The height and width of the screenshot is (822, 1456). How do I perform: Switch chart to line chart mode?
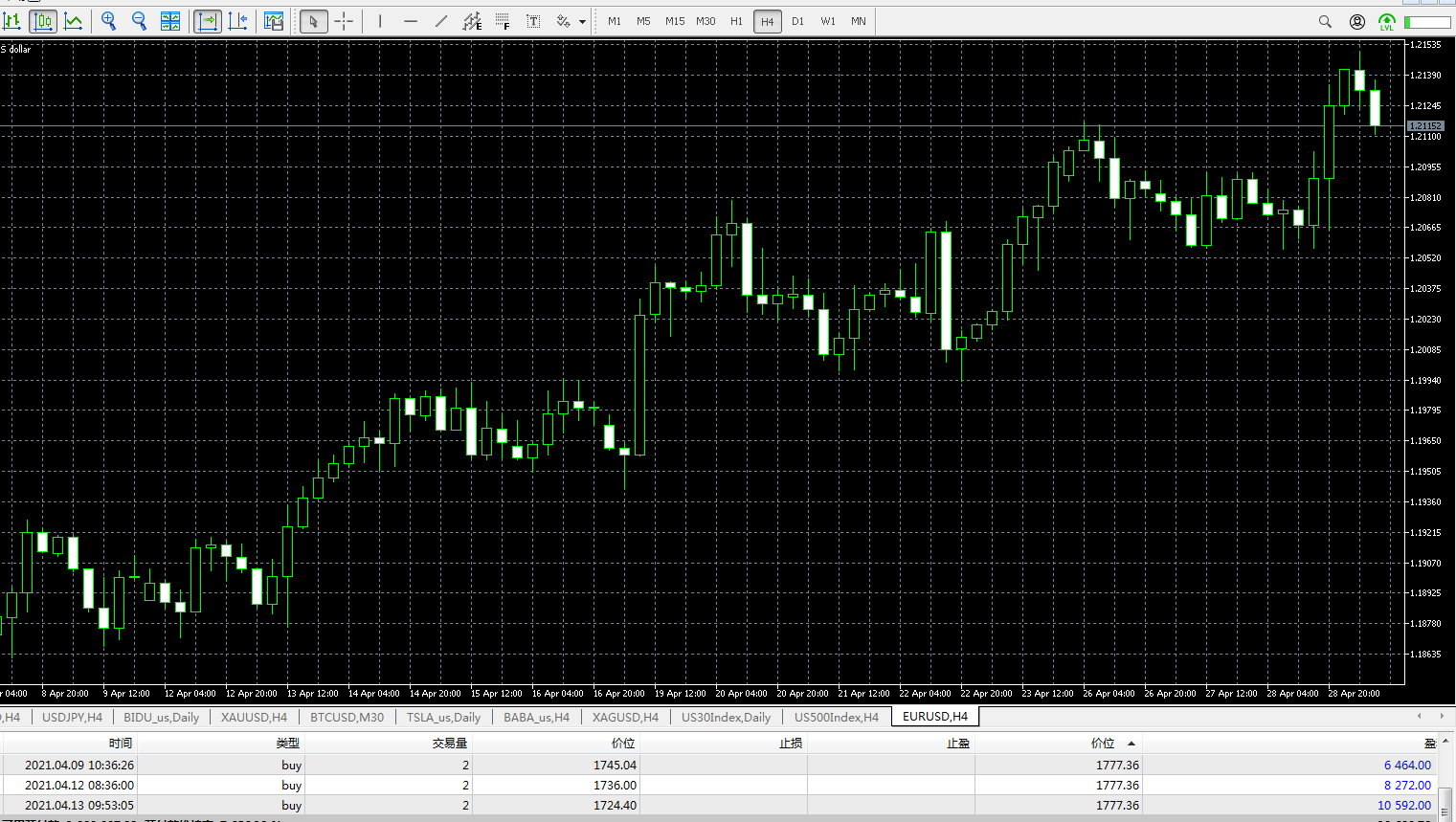pyautogui.click(x=73, y=21)
